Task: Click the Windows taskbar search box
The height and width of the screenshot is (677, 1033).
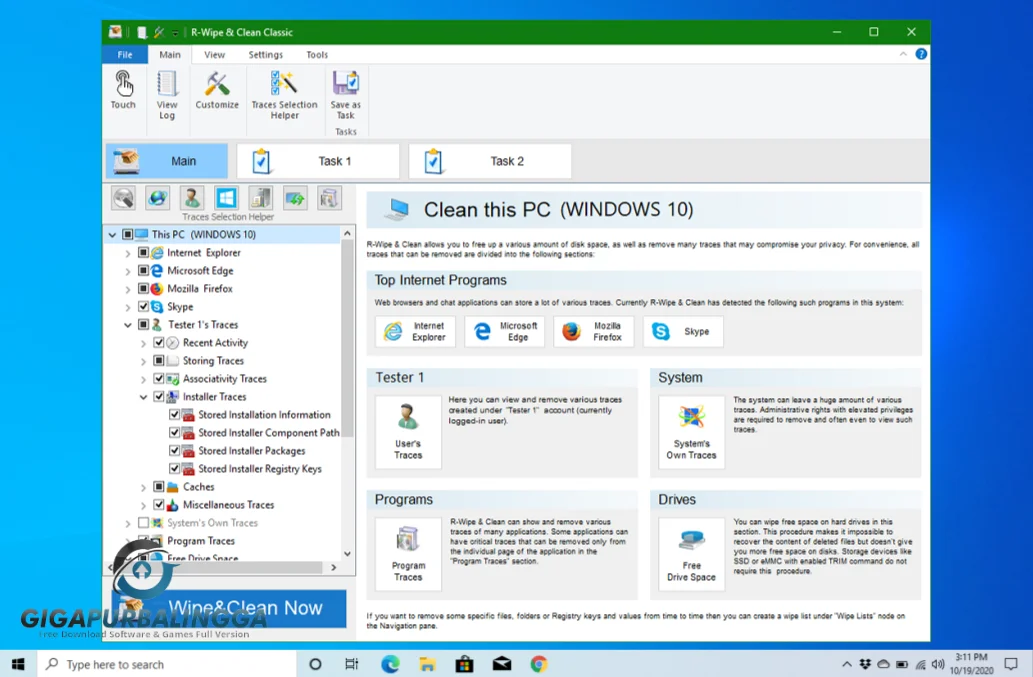Action: tap(167, 664)
